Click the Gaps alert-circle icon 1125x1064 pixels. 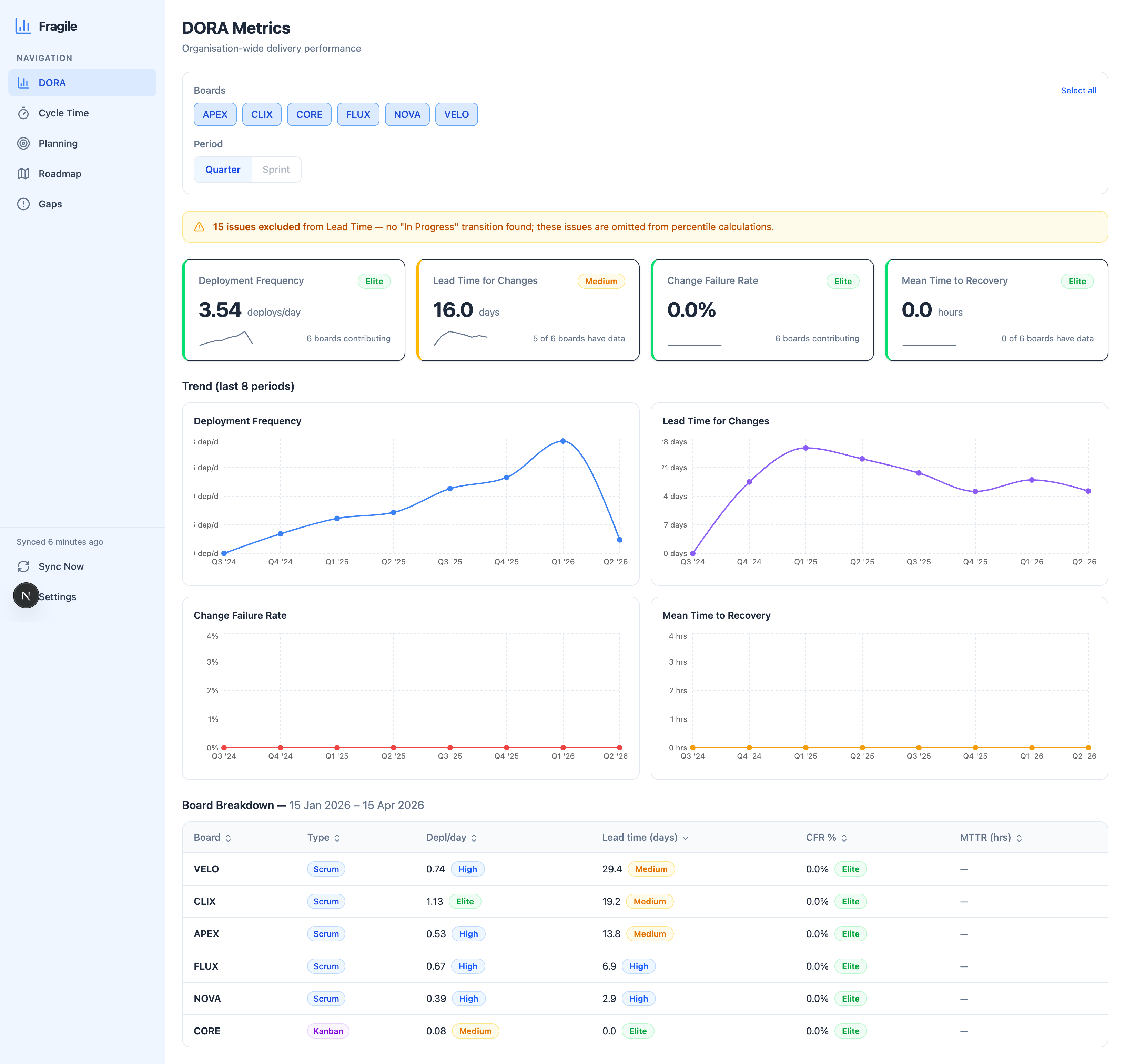(x=23, y=204)
